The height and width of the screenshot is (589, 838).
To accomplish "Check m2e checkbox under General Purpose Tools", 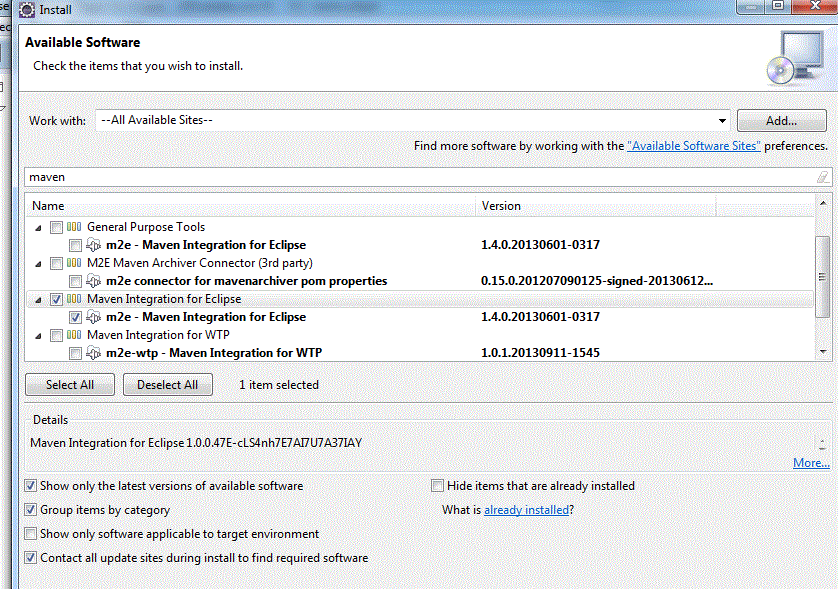I will pos(75,245).
